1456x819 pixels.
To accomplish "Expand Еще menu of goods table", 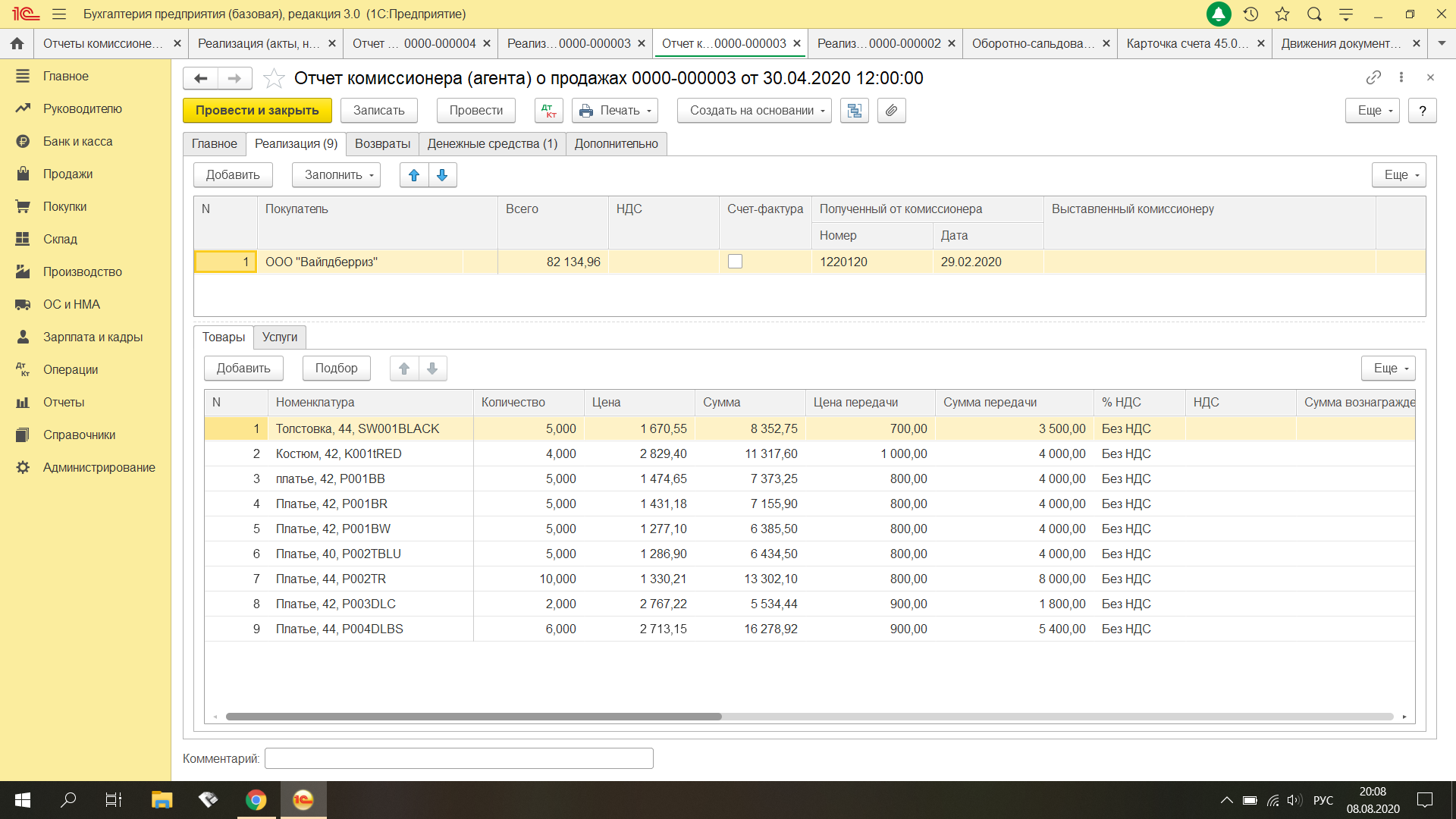I will 1389,369.
